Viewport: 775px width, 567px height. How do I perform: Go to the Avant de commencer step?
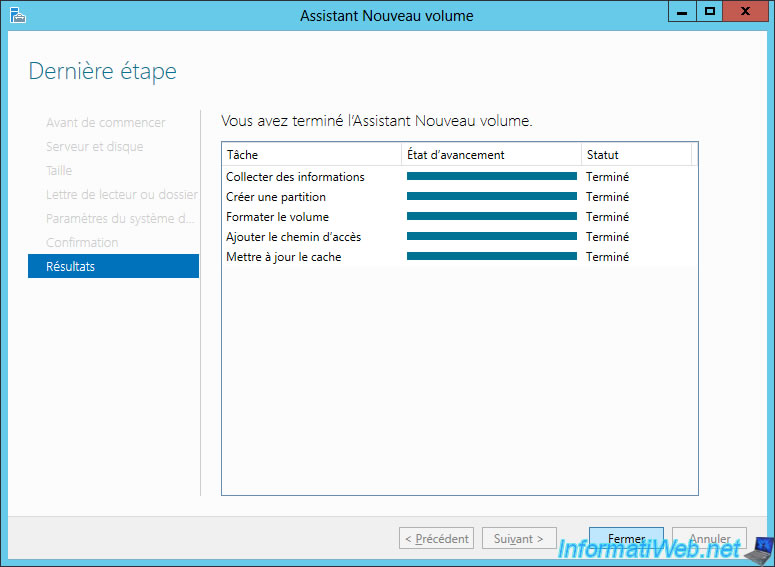tap(105, 122)
